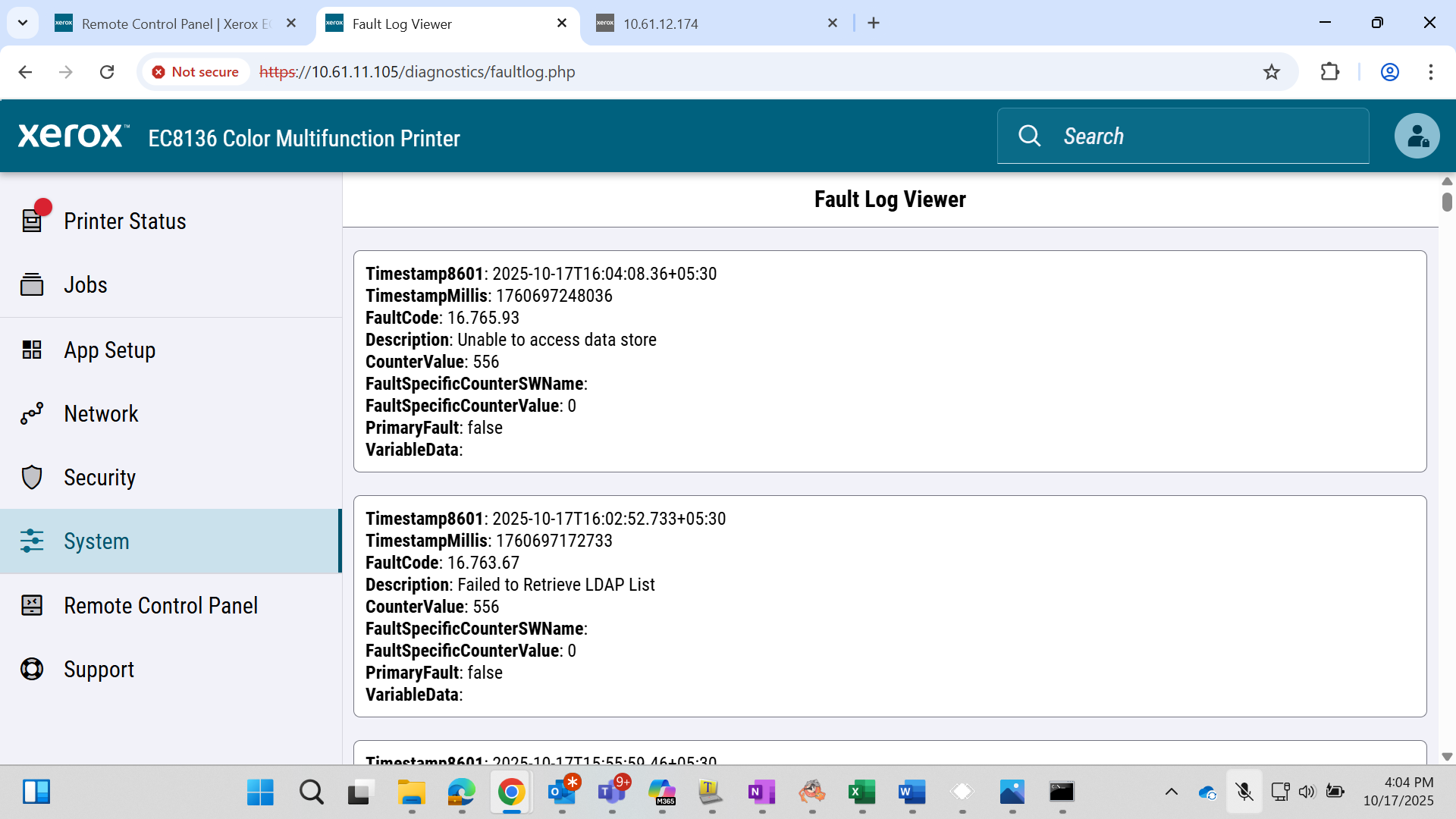Open Remote Control Panel from the sidebar
Screen dimensions: 1456x819
(171, 605)
